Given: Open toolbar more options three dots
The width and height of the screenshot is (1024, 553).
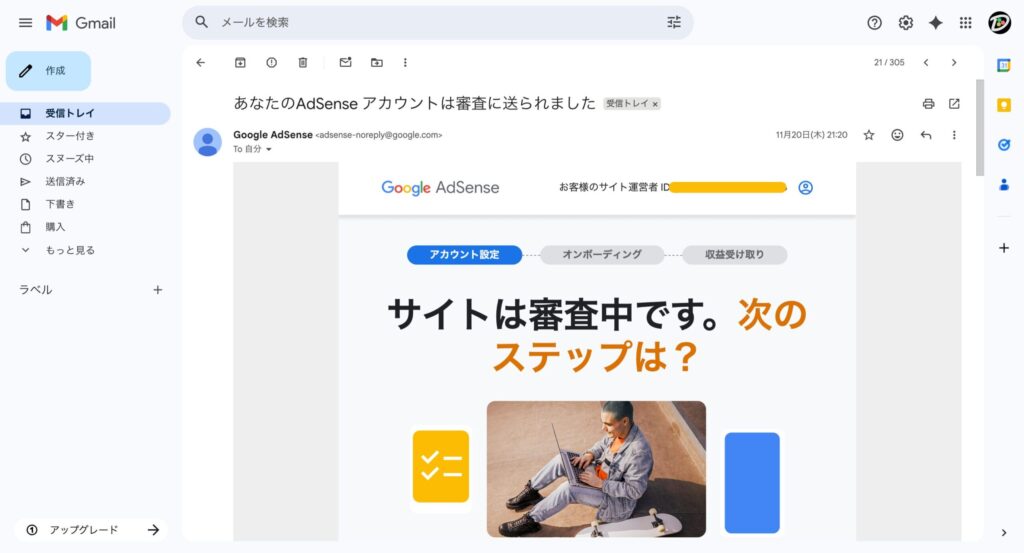Looking at the screenshot, I should tap(406, 63).
